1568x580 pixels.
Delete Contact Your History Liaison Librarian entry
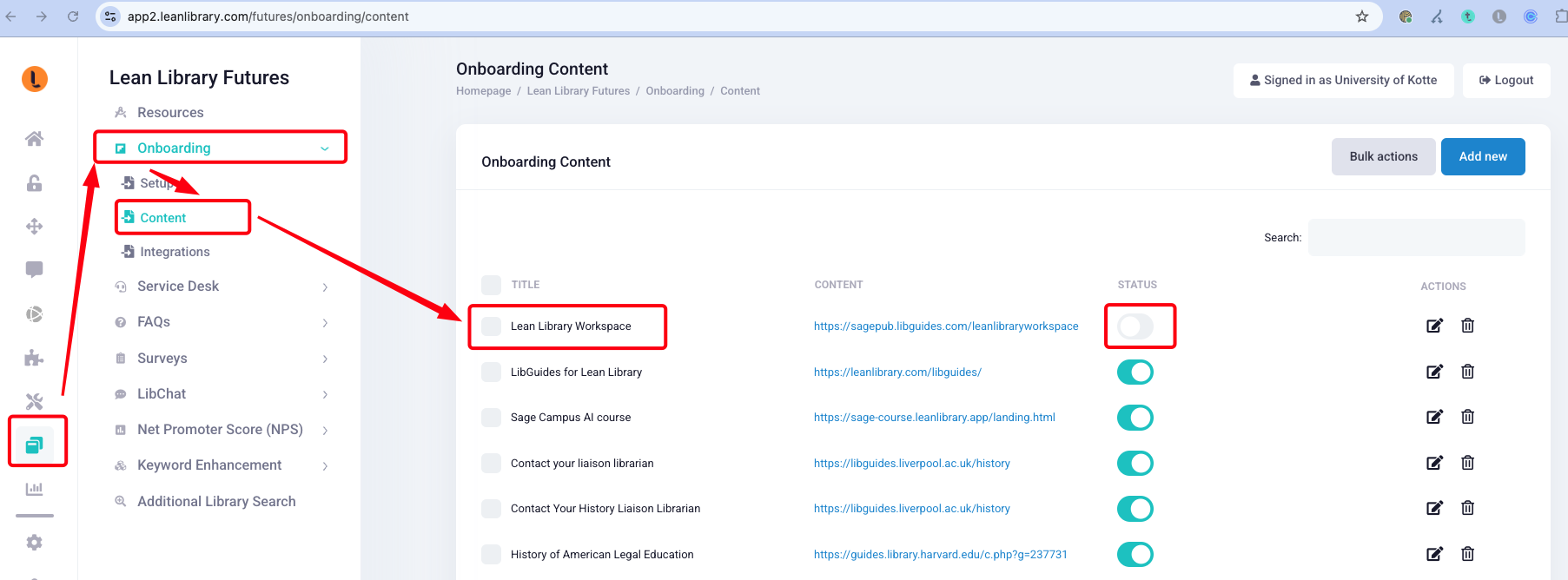[1467, 508]
